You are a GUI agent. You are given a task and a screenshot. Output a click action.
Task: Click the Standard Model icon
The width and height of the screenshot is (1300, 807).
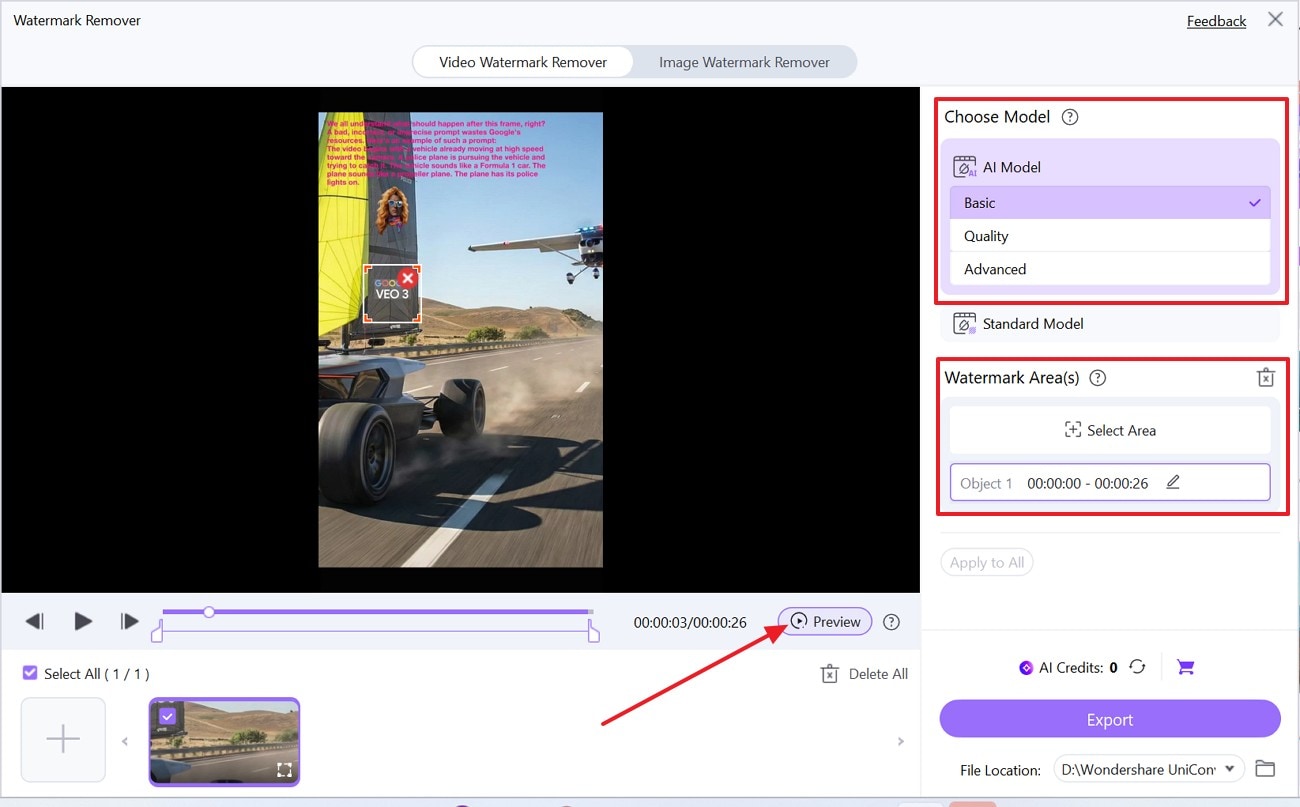pos(965,323)
